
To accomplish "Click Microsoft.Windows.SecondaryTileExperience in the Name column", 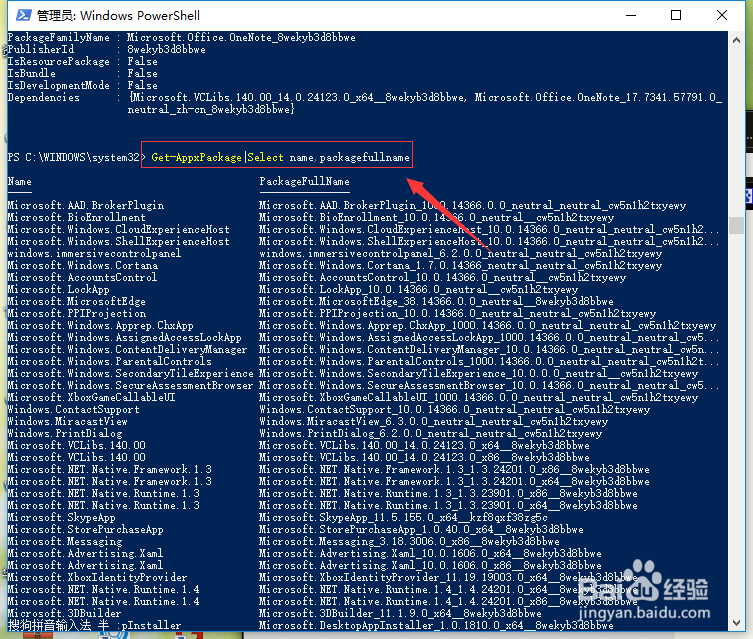I will tap(131, 374).
